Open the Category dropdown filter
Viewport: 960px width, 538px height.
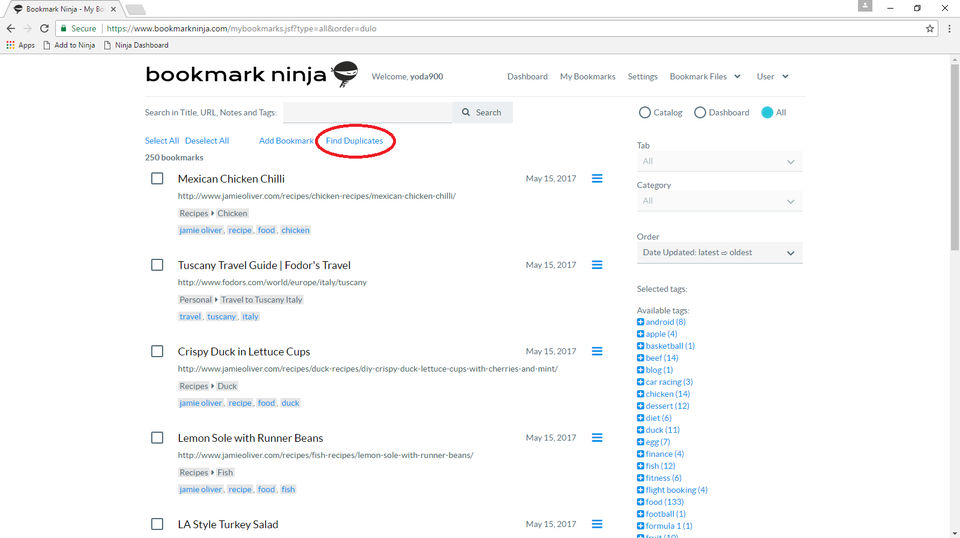719,201
